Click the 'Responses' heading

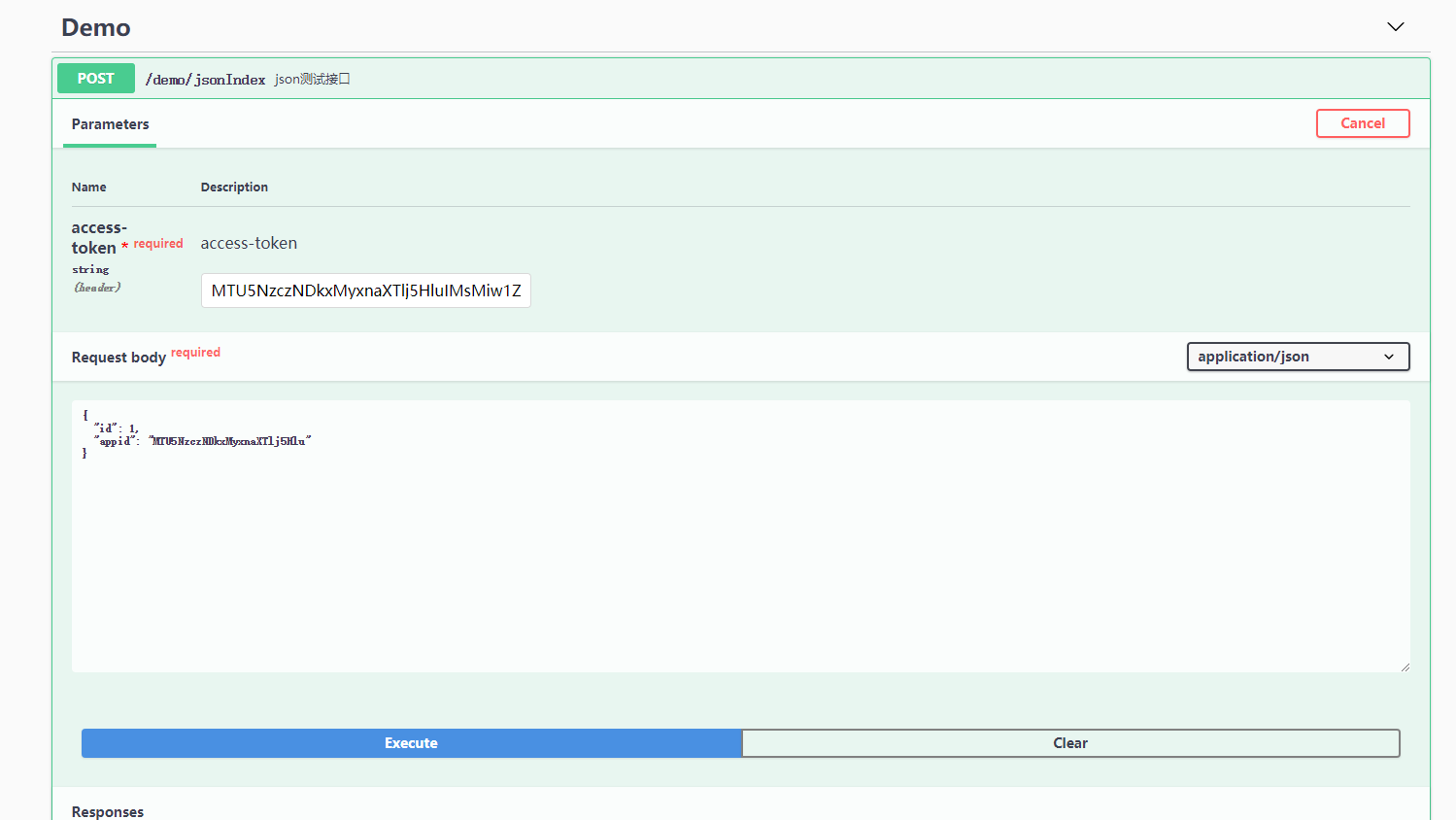pos(108,811)
